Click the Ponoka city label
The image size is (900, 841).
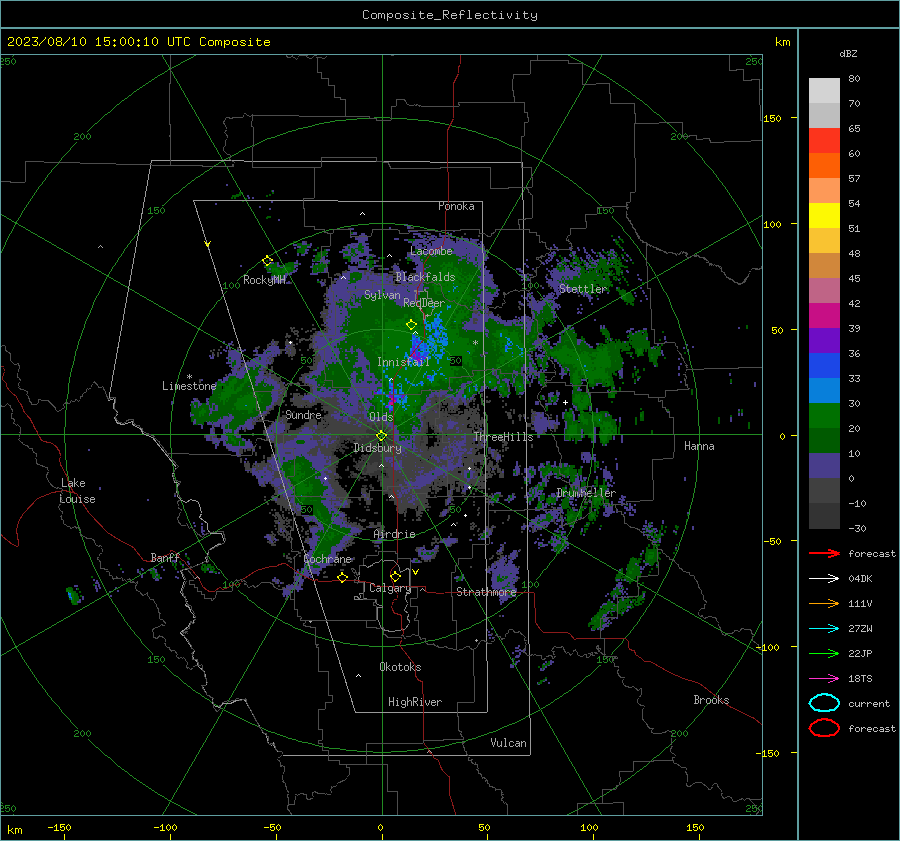[x=456, y=206]
